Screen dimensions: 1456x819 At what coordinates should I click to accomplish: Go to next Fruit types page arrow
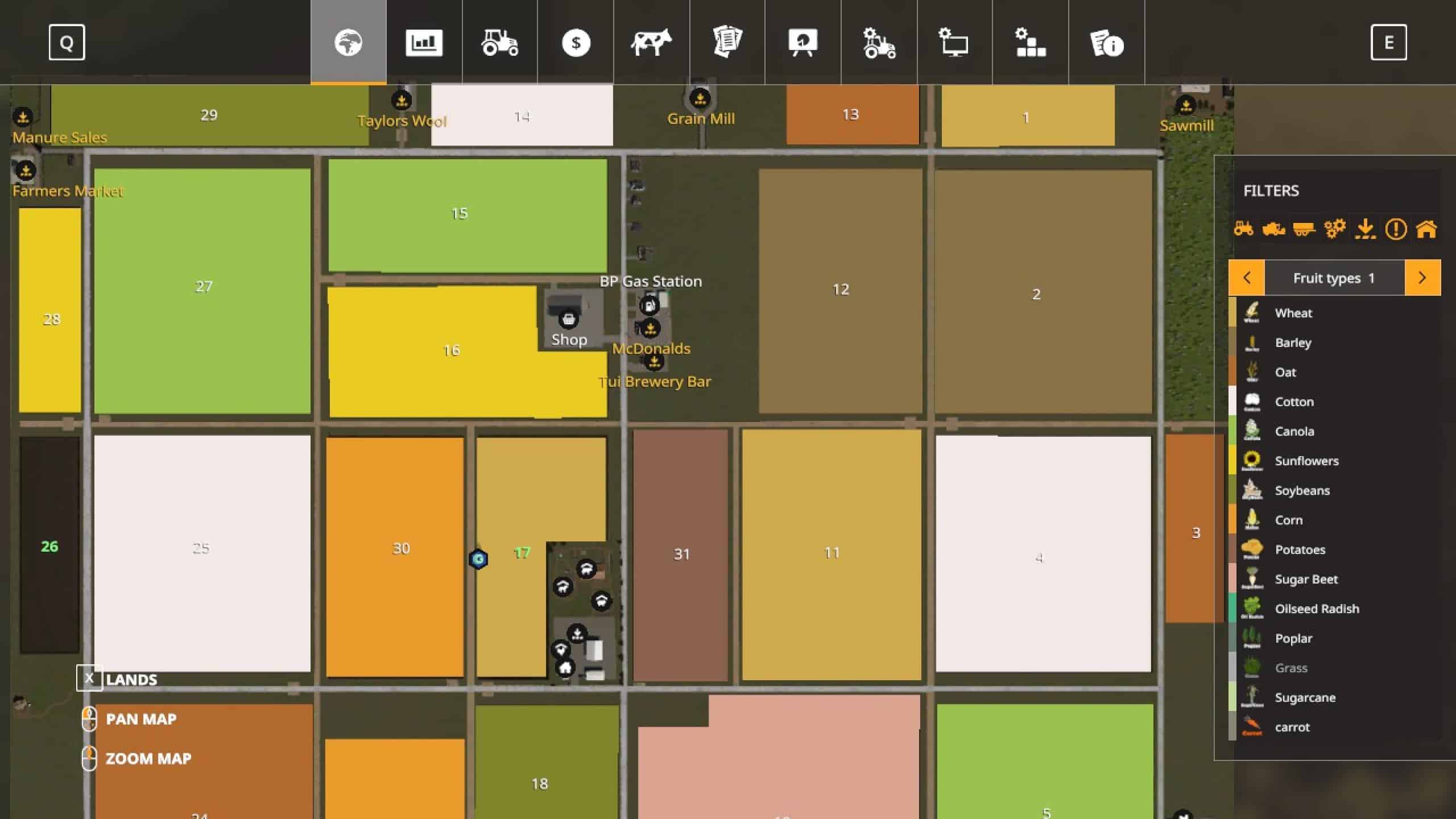click(x=1422, y=278)
